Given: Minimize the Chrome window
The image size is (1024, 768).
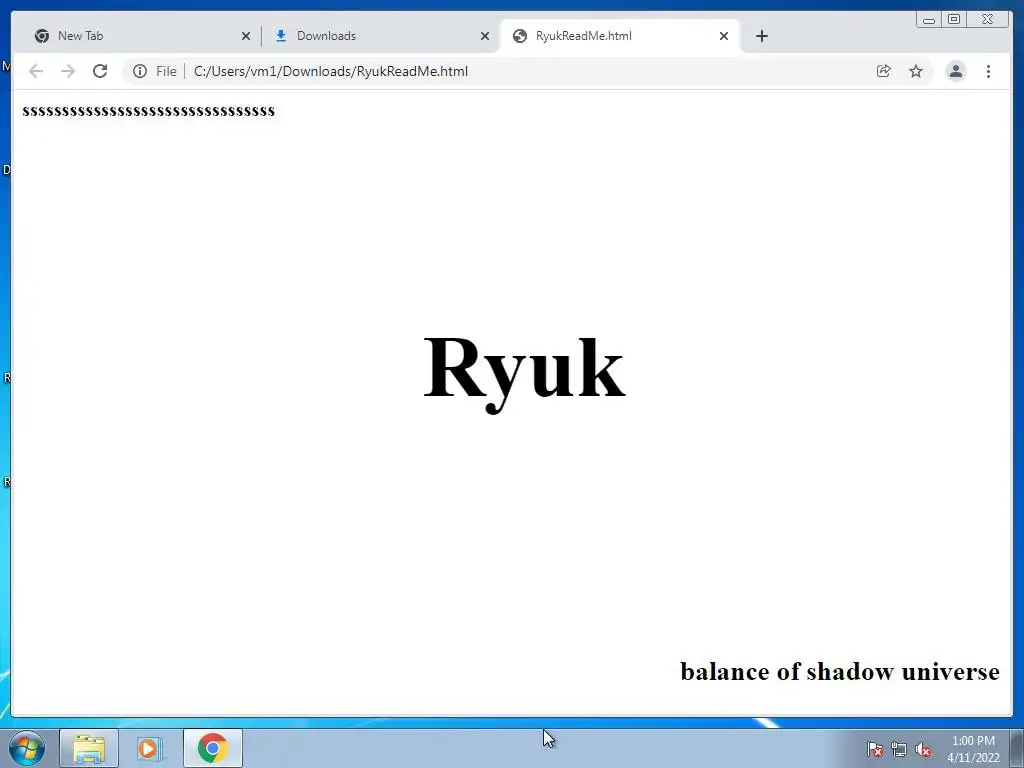Looking at the screenshot, I should (x=929, y=20).
